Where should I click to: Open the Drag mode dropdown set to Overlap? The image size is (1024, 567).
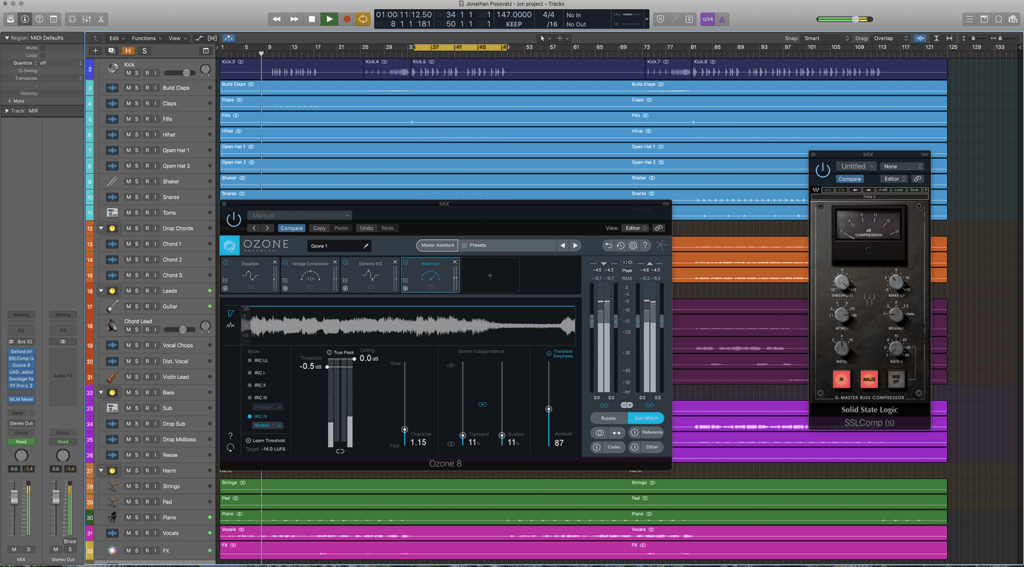tap(891, 39)
